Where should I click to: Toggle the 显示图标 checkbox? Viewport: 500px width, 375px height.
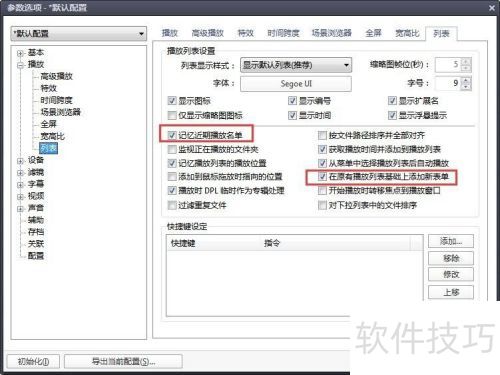coord(172,101)
